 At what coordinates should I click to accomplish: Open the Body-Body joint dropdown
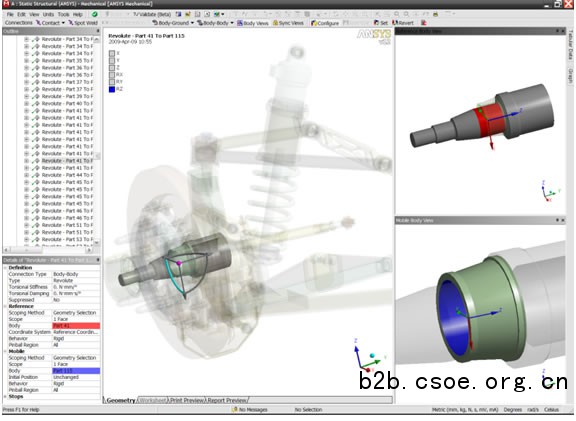tap(215, 23)
